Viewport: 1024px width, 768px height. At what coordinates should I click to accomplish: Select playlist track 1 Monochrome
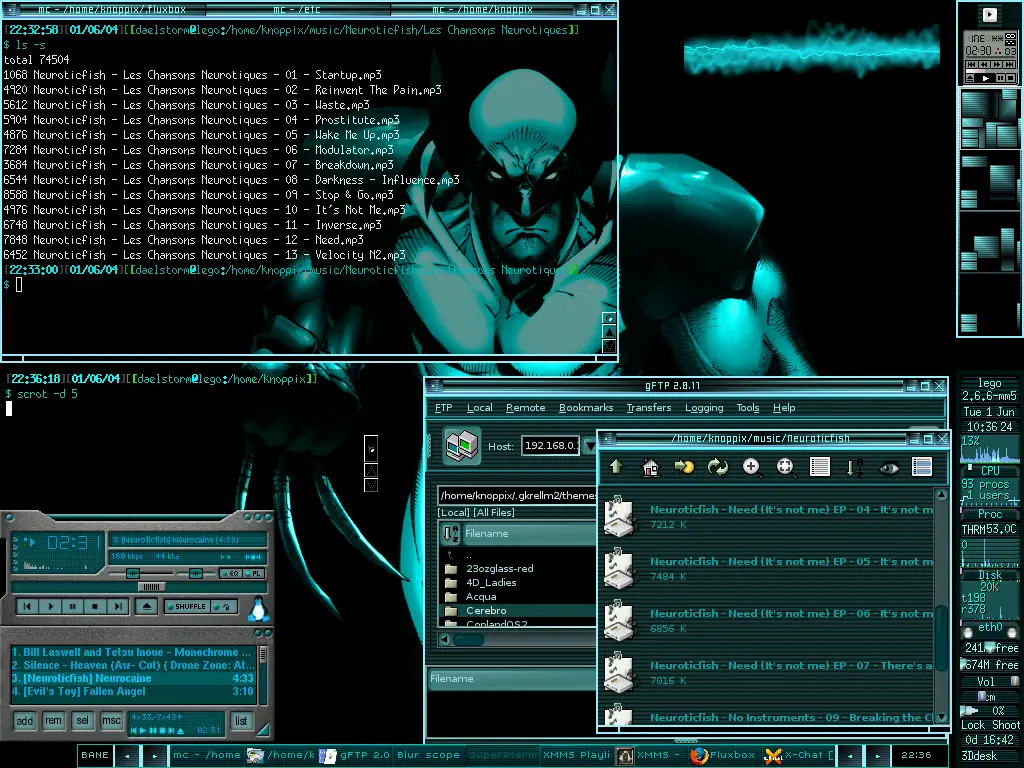[x=133, y=652]
